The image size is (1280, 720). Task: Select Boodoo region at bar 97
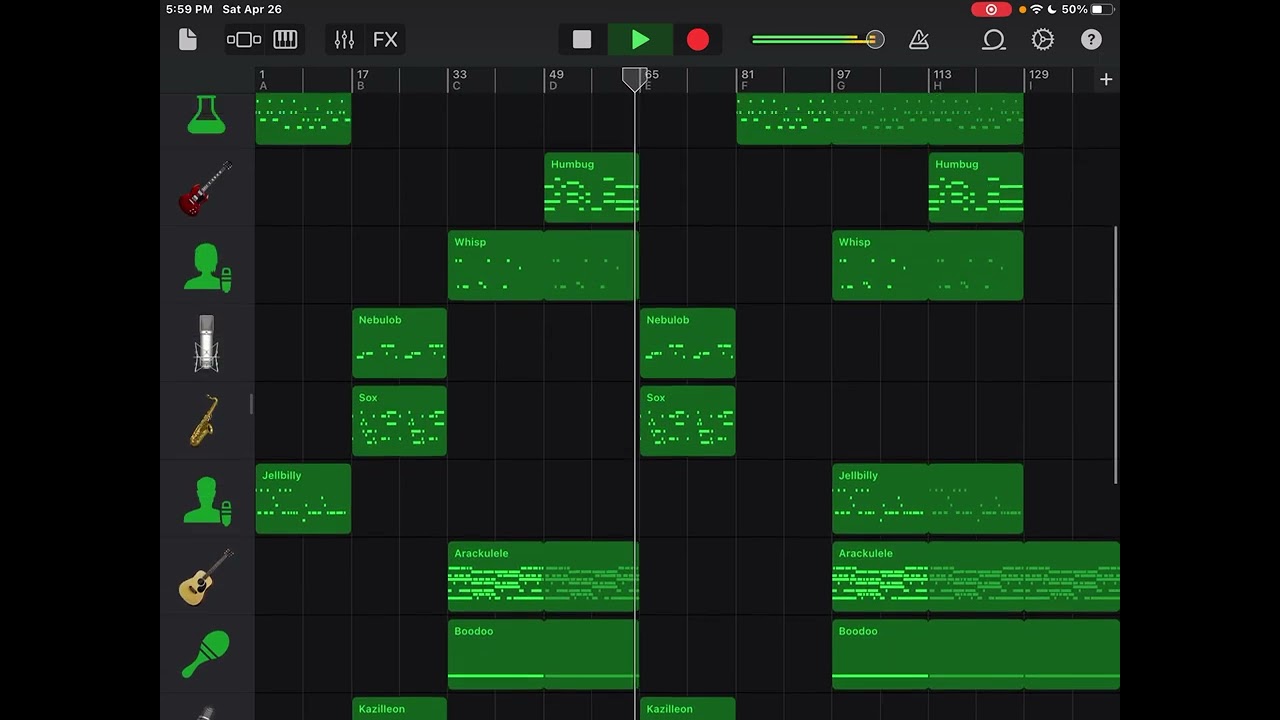[976, 655]
